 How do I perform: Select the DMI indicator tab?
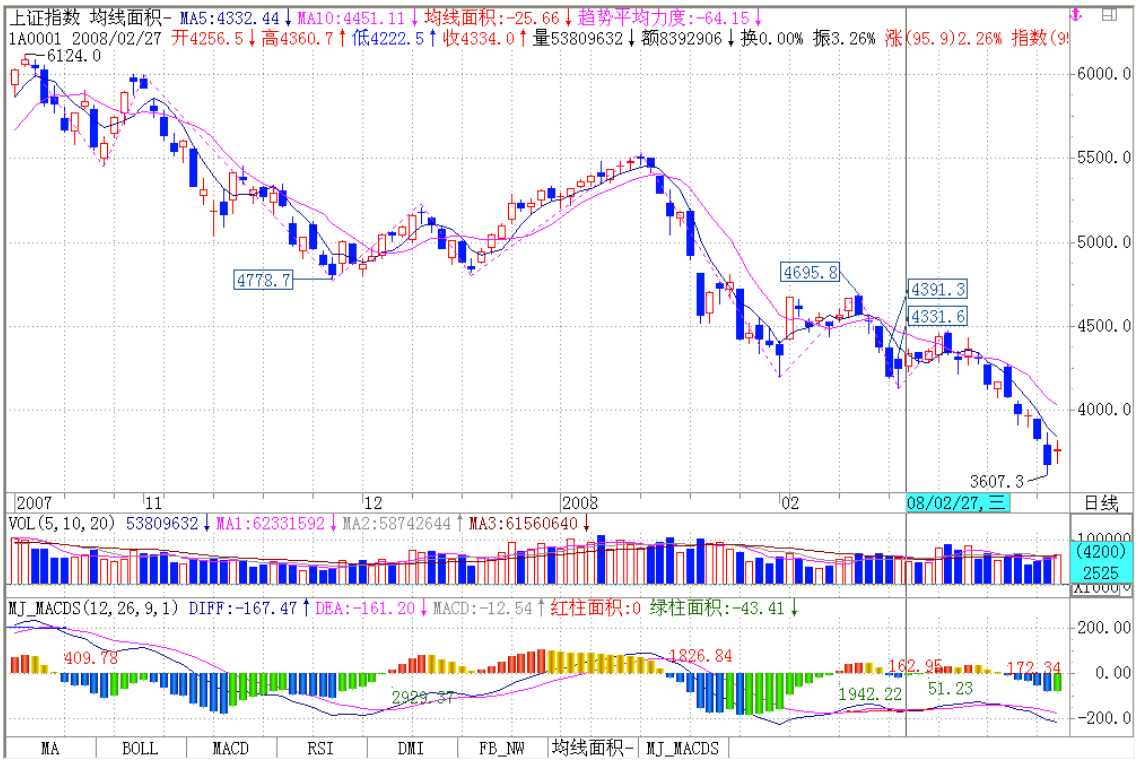(412, 748)
